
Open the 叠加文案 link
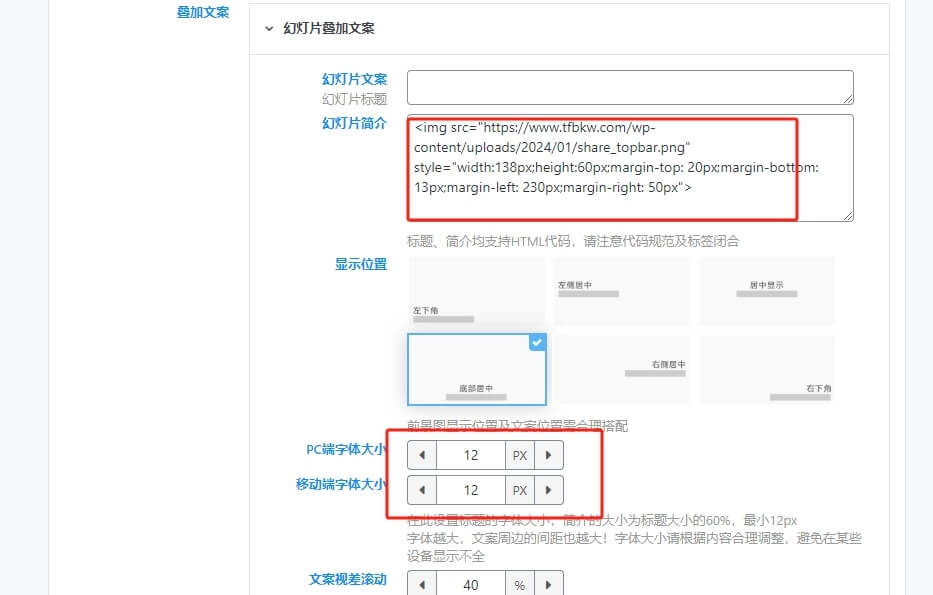(x=202, y=13)
